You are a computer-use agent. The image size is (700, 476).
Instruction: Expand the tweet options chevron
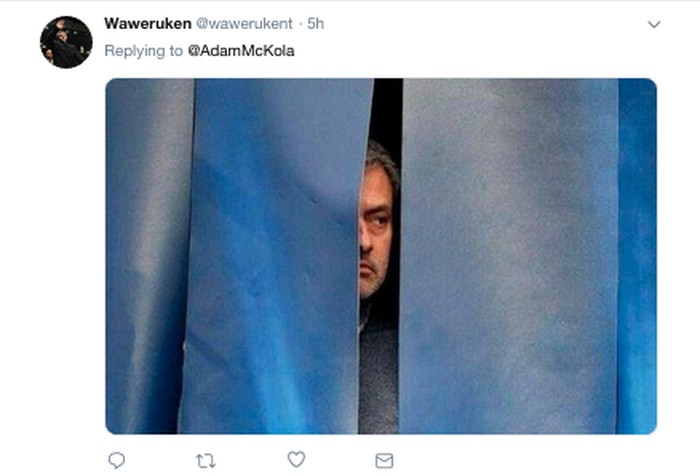654,24
